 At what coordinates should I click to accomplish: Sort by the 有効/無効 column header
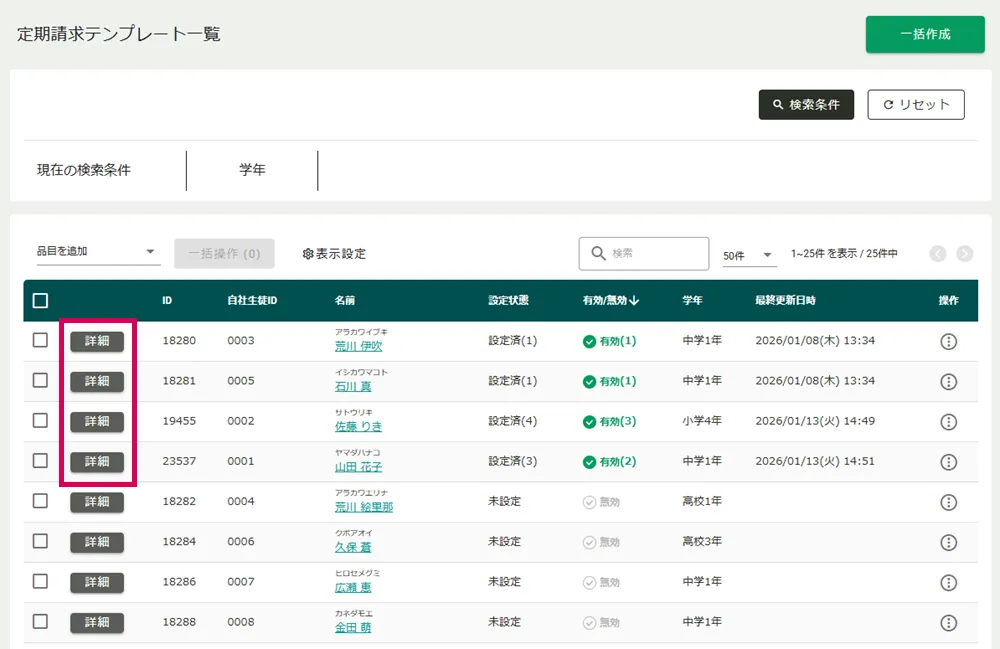click(610, 300)
